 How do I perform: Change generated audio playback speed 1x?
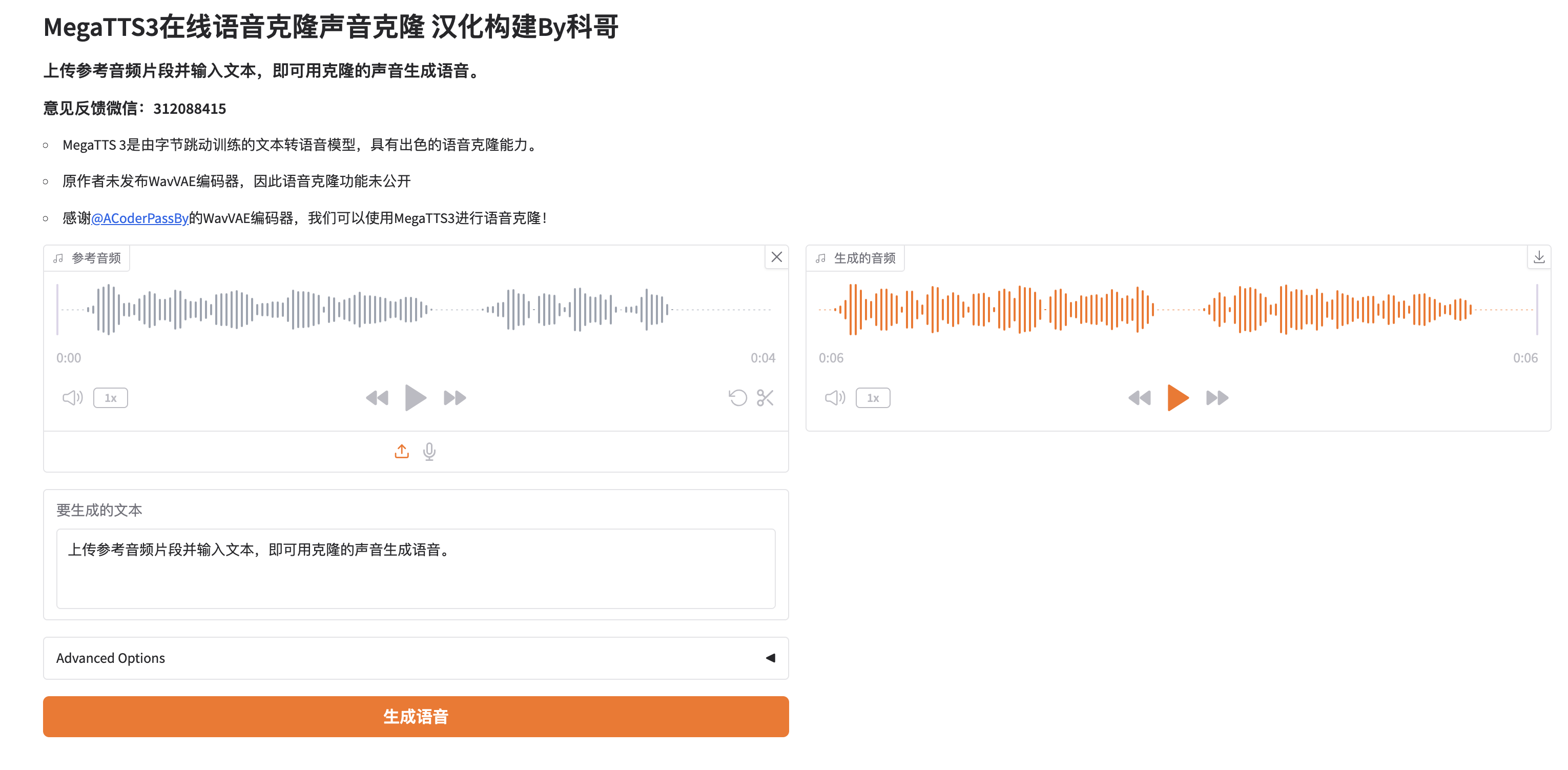pyautogui.click(x=873, y=398)
